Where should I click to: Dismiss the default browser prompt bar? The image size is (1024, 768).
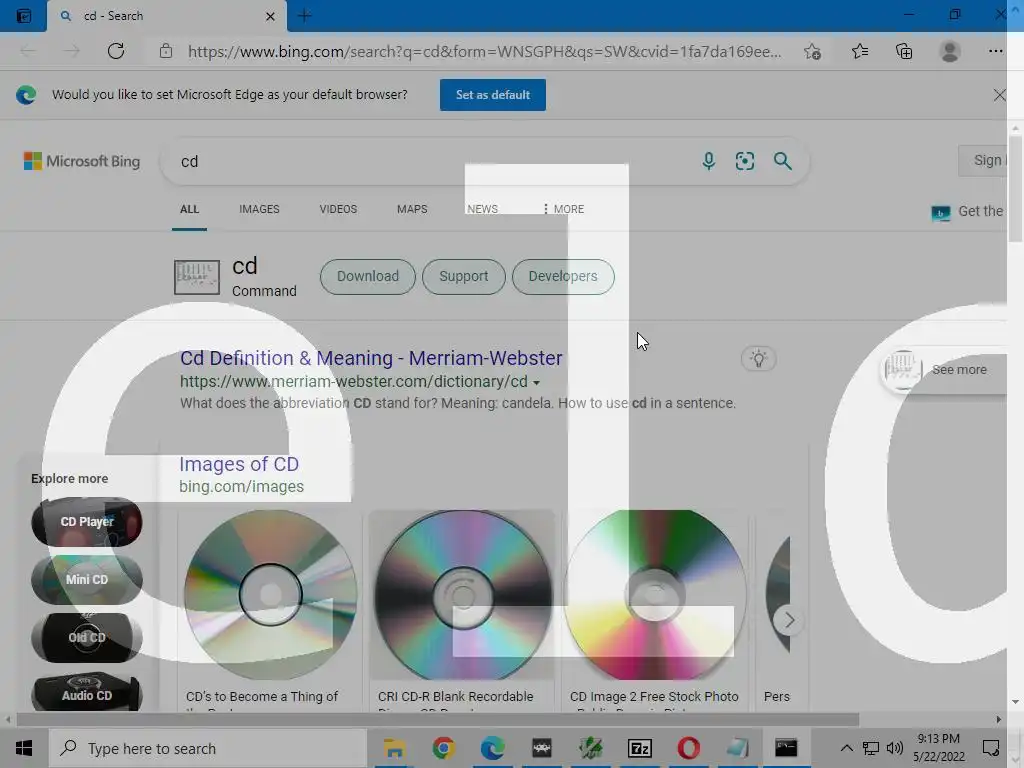point(999,95)
